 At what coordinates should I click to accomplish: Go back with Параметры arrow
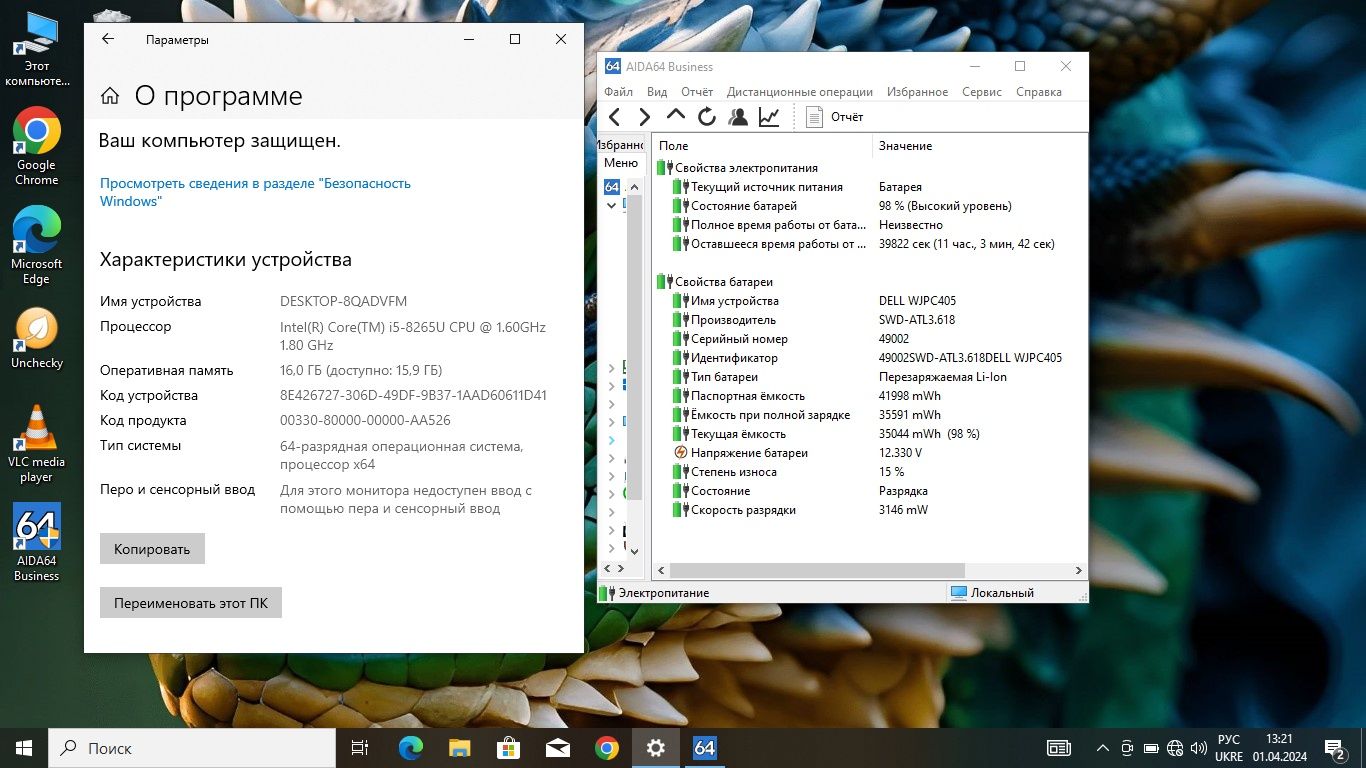pos(108,39)
